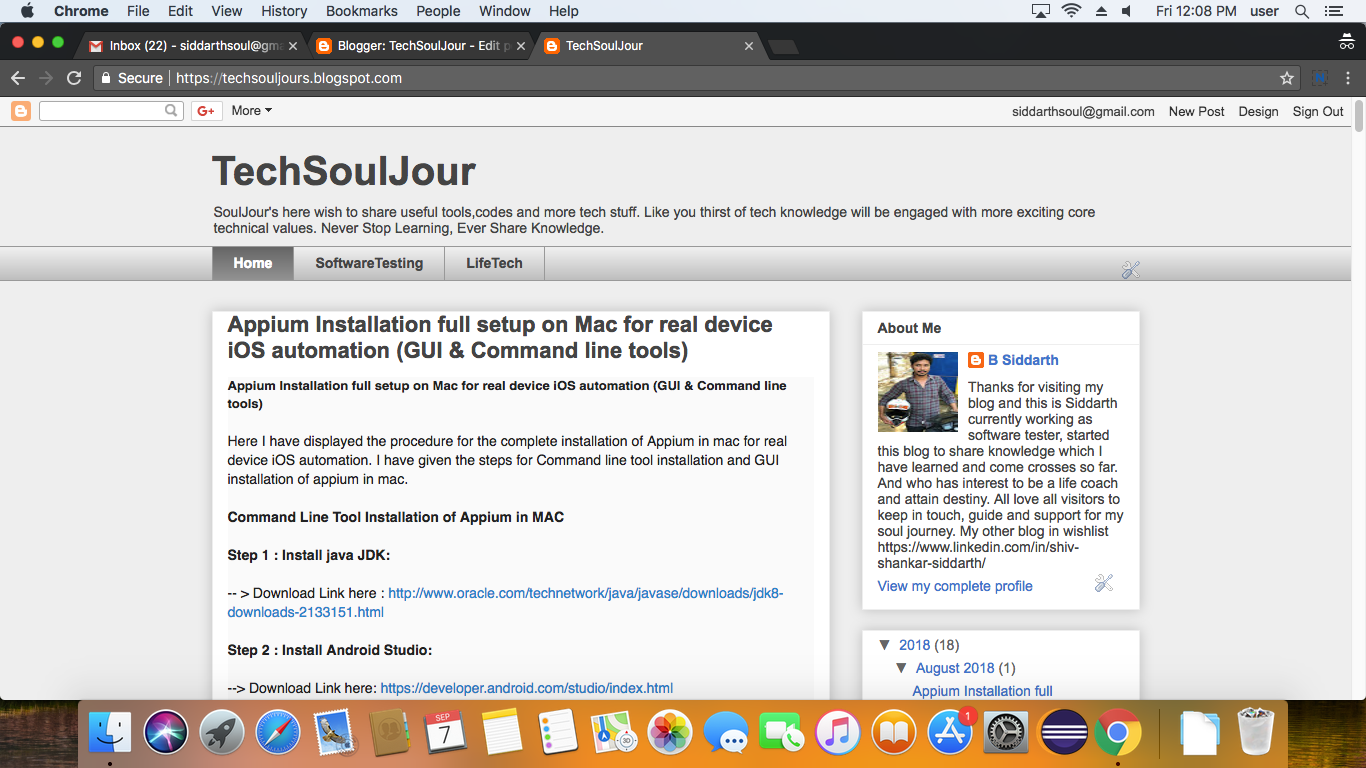Open the Android Studio download link
The image size is (1366, 768).
click(x=526, y=688)
